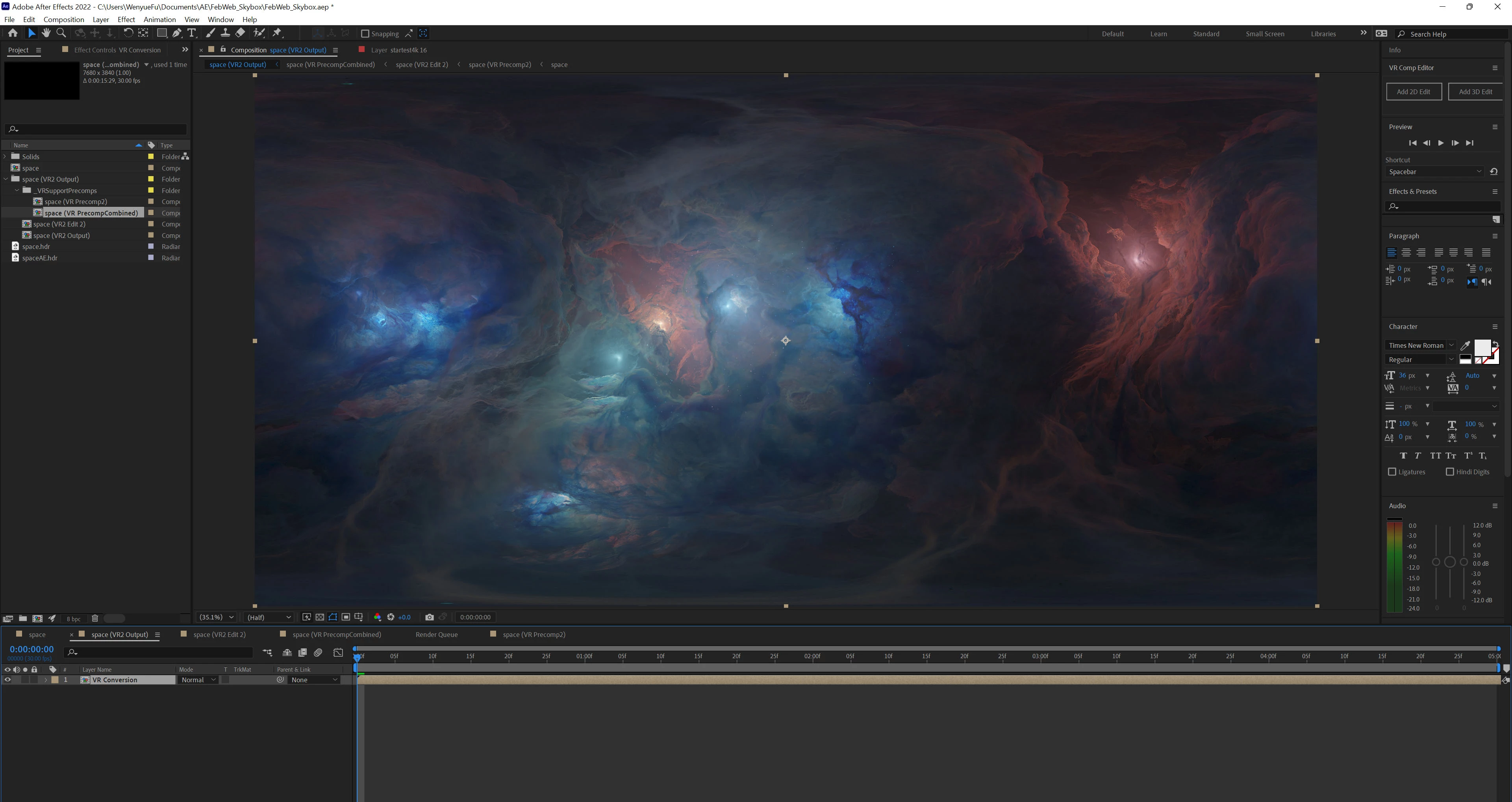The width and height of the screenshot is (1512, 802).
Task: Delete selected project item with trash icon
Action: [x=95, y=618]
